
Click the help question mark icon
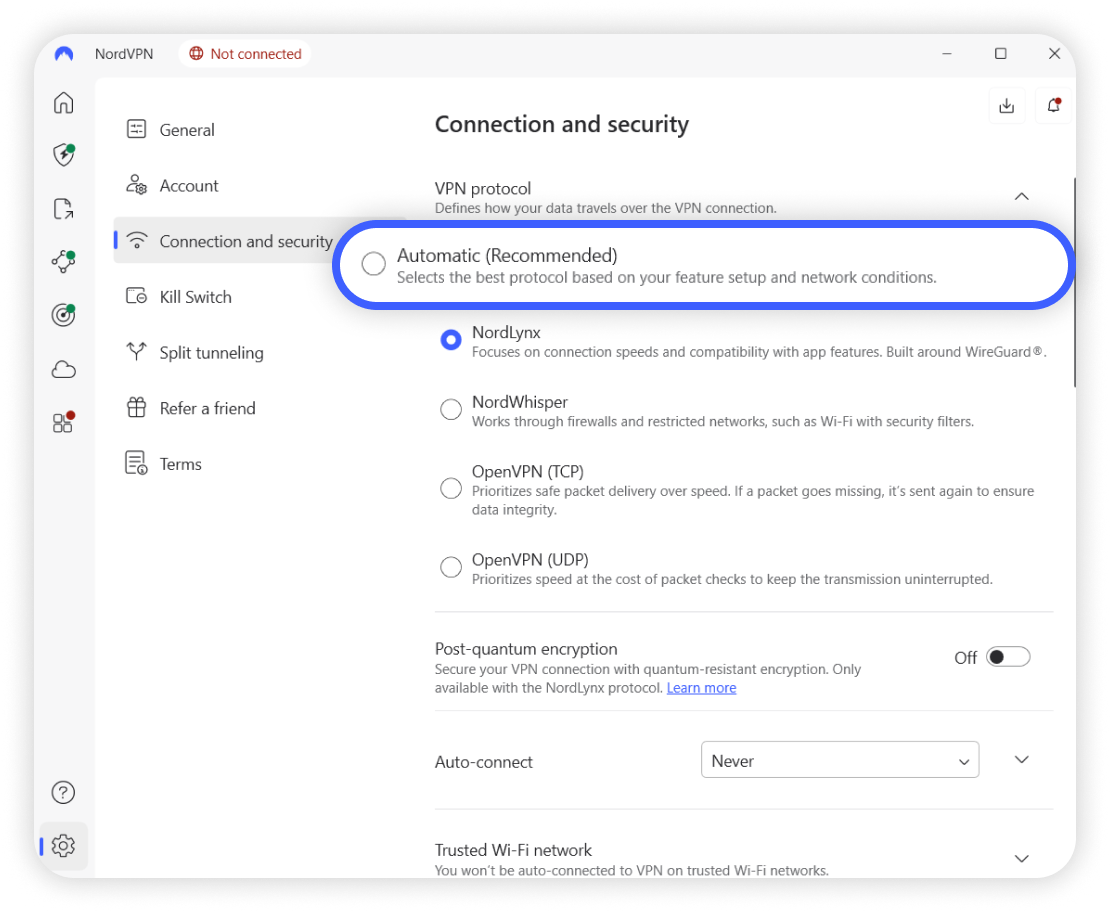63,793
